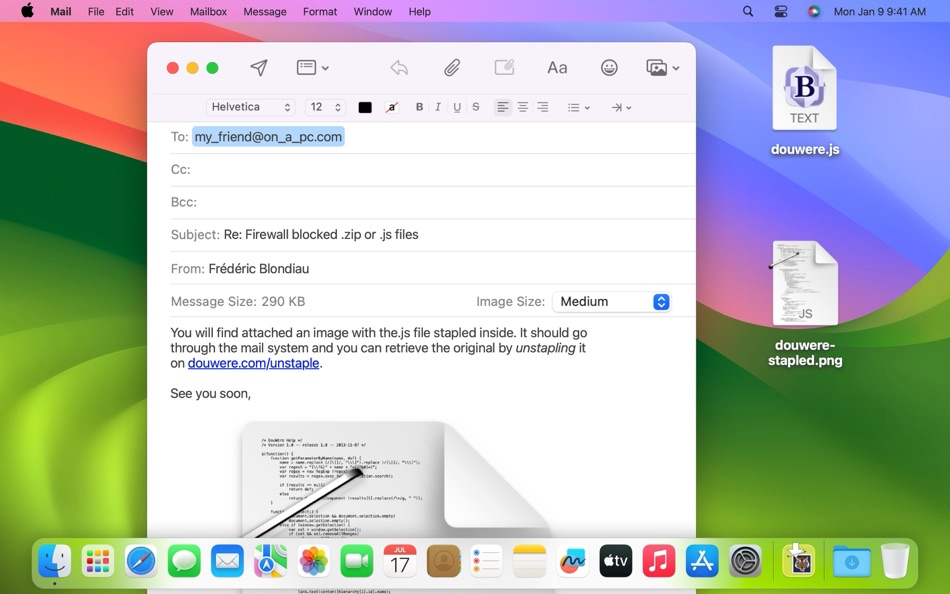
Task: Select douwere-stapled.png file on desktop
Action: [x=805, y=303]
